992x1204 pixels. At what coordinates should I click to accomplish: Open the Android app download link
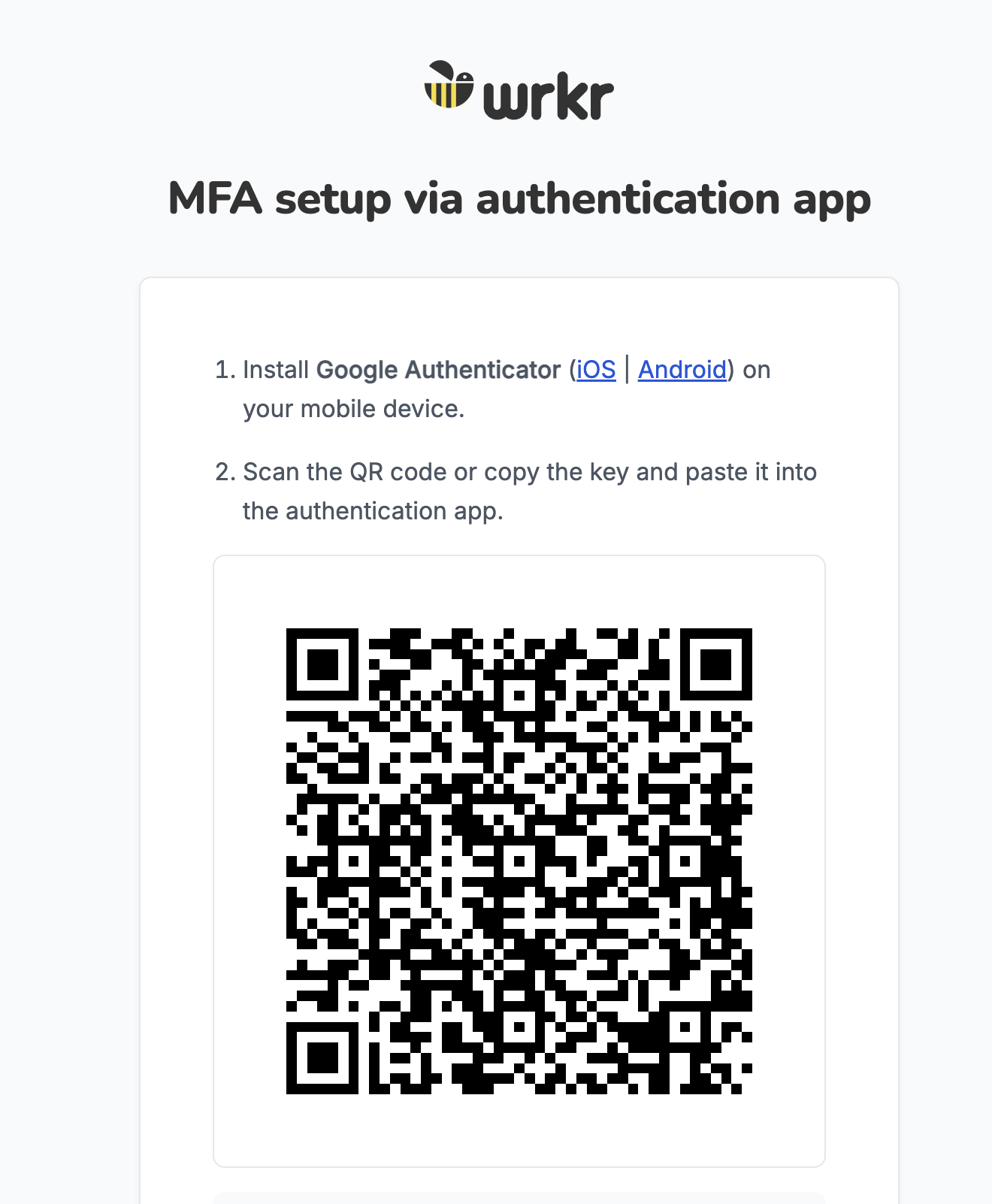(x=682, y=370)
